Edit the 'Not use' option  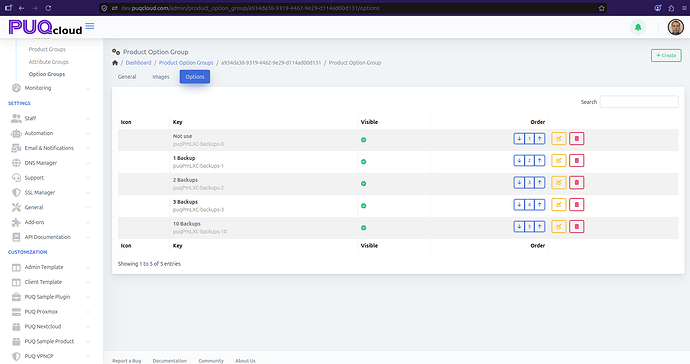tap(558, 139)
